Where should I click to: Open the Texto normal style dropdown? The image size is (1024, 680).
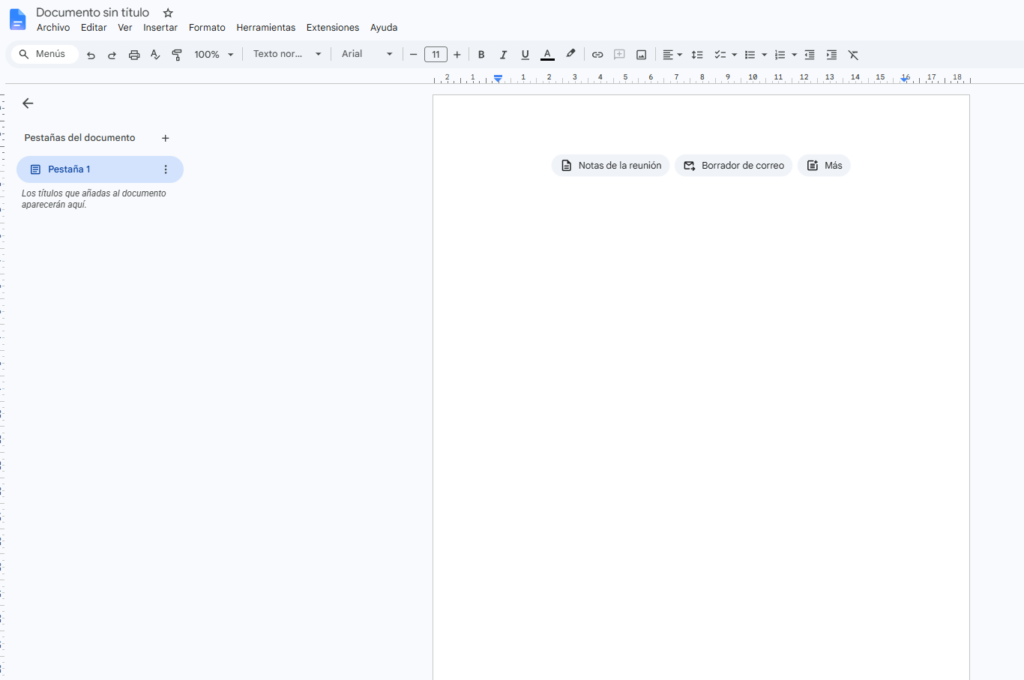click(x=287, y=54)
